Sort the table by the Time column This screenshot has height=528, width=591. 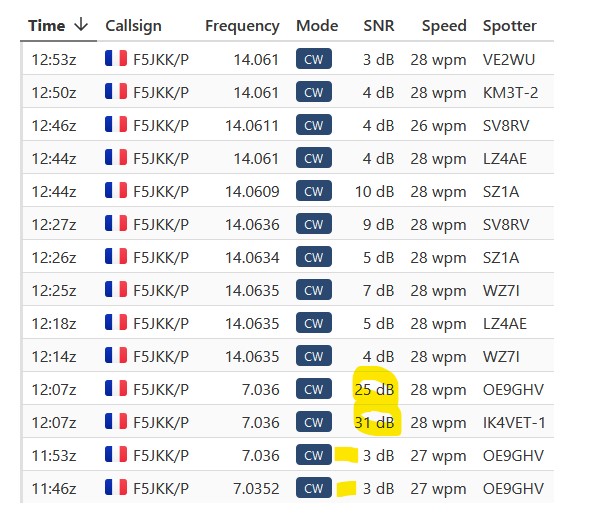click(46, 26)
